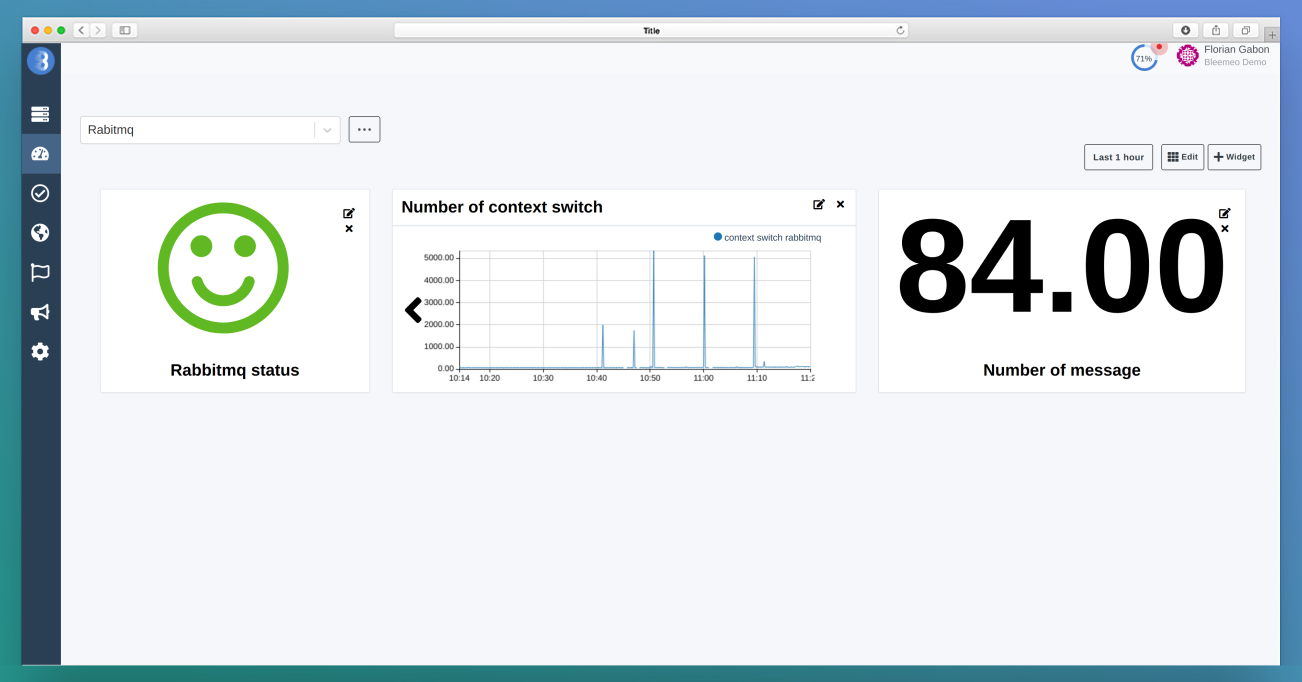Remove the Rabbitmq status widget
Screen dimensions: 1302x682
[x=348, y=228]
